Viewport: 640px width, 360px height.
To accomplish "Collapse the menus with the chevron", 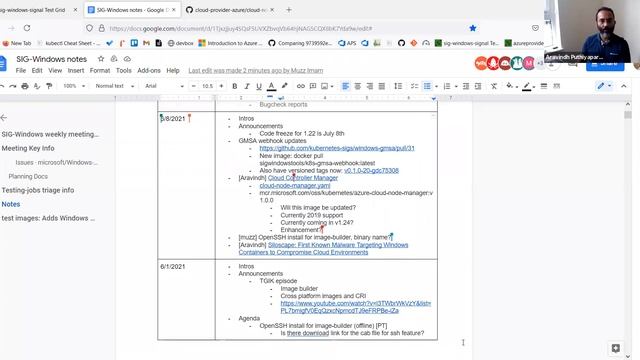I will click(x=624, y=86).
